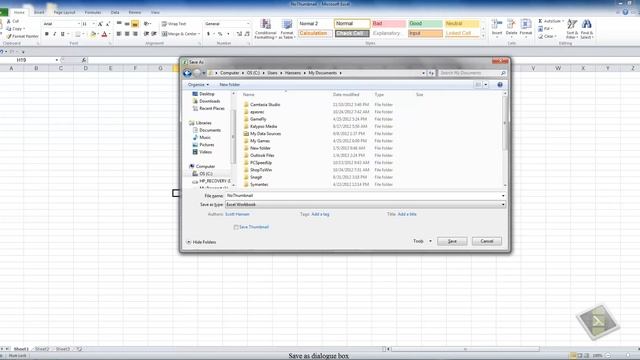Image resolution: width=640 pixels, height=360 pixels.
Task: Switch to the Review ribbon tab
Action: 135,13
